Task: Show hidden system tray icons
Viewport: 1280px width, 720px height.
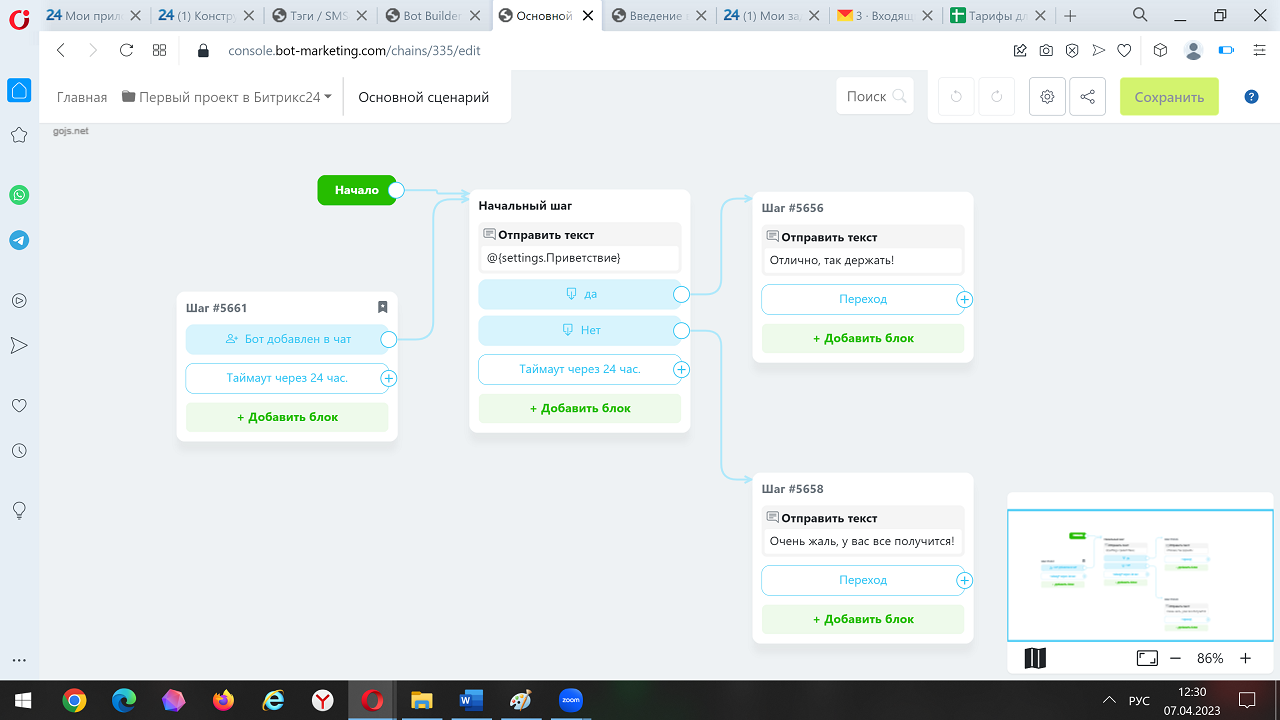Action: 1108,700
